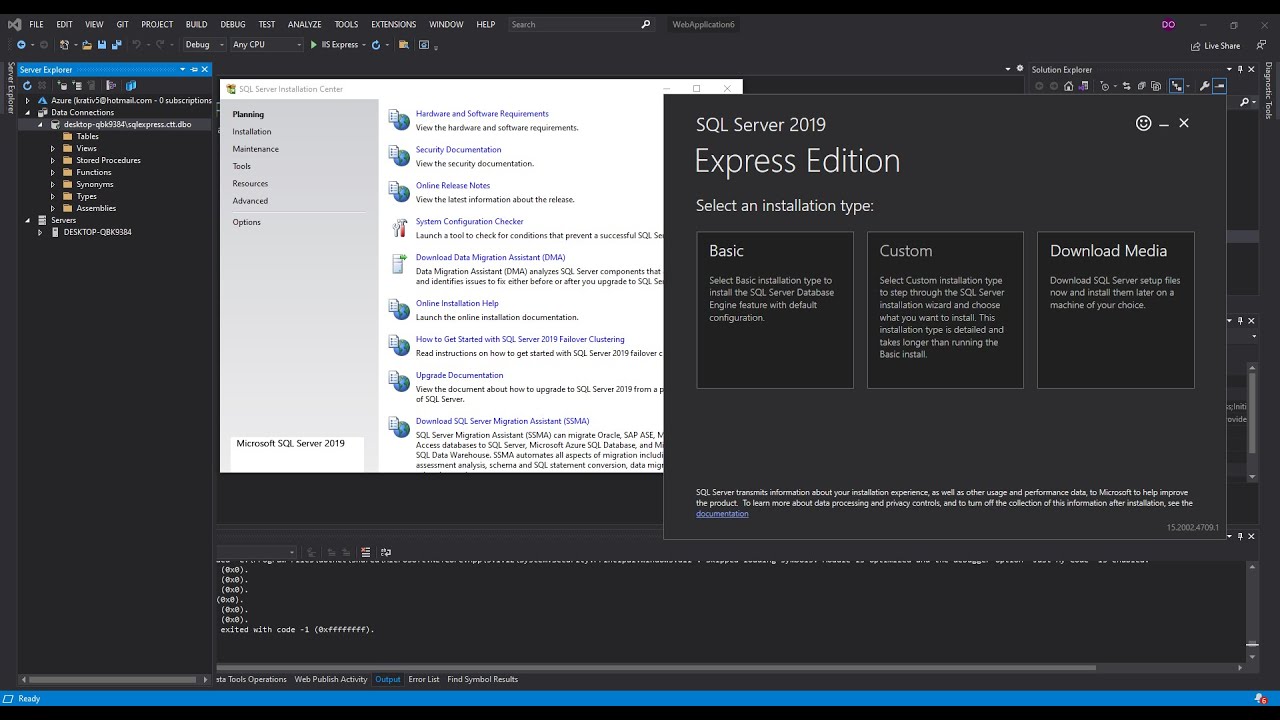Viewport: 1280px width, 720px height.
Task: Select the desktop-qbk9384\sqlexpress.ctt.dbo connection
Action: pyautogui.click(x=128, y=124)
